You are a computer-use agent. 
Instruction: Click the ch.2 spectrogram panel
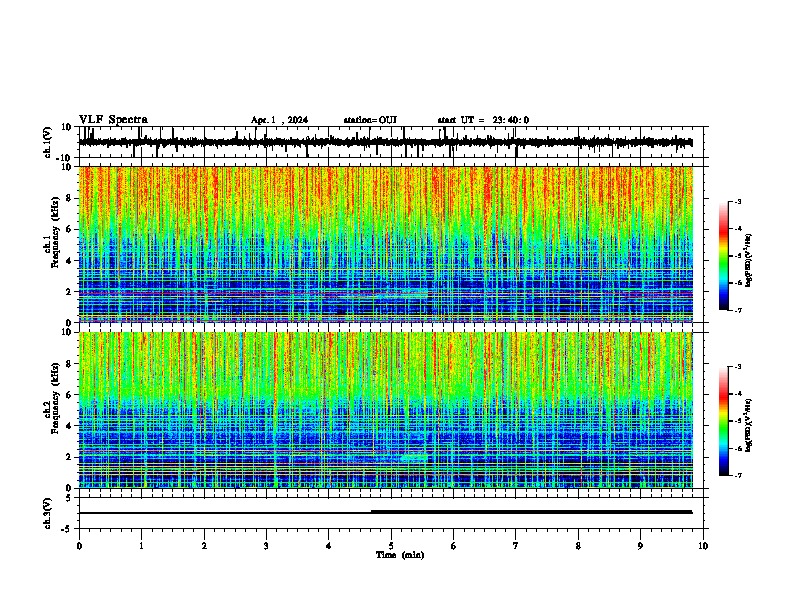click(385, 410)
